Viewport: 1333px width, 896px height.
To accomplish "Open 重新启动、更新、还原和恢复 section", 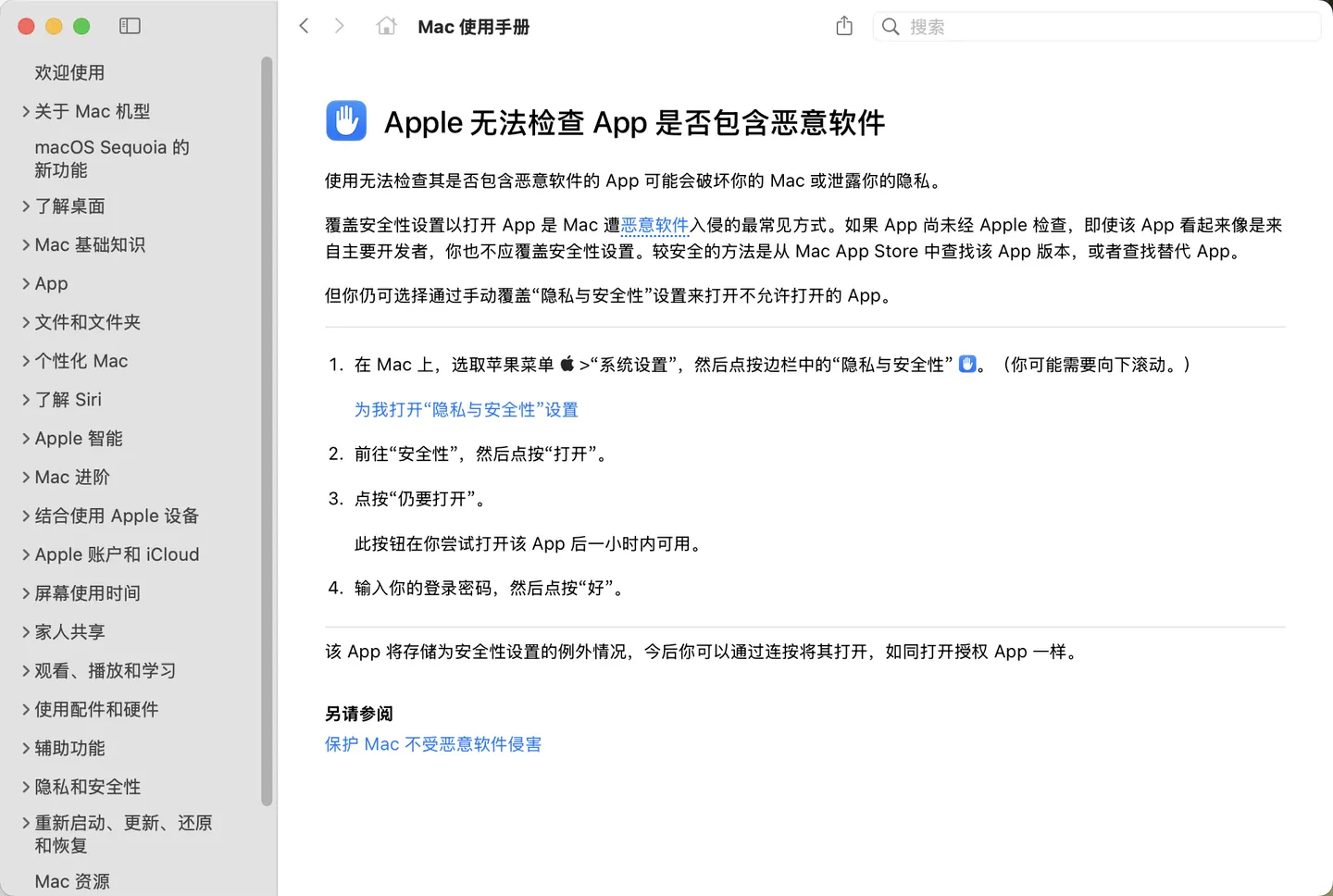I will pyautogui.click(x=123, y=834).
